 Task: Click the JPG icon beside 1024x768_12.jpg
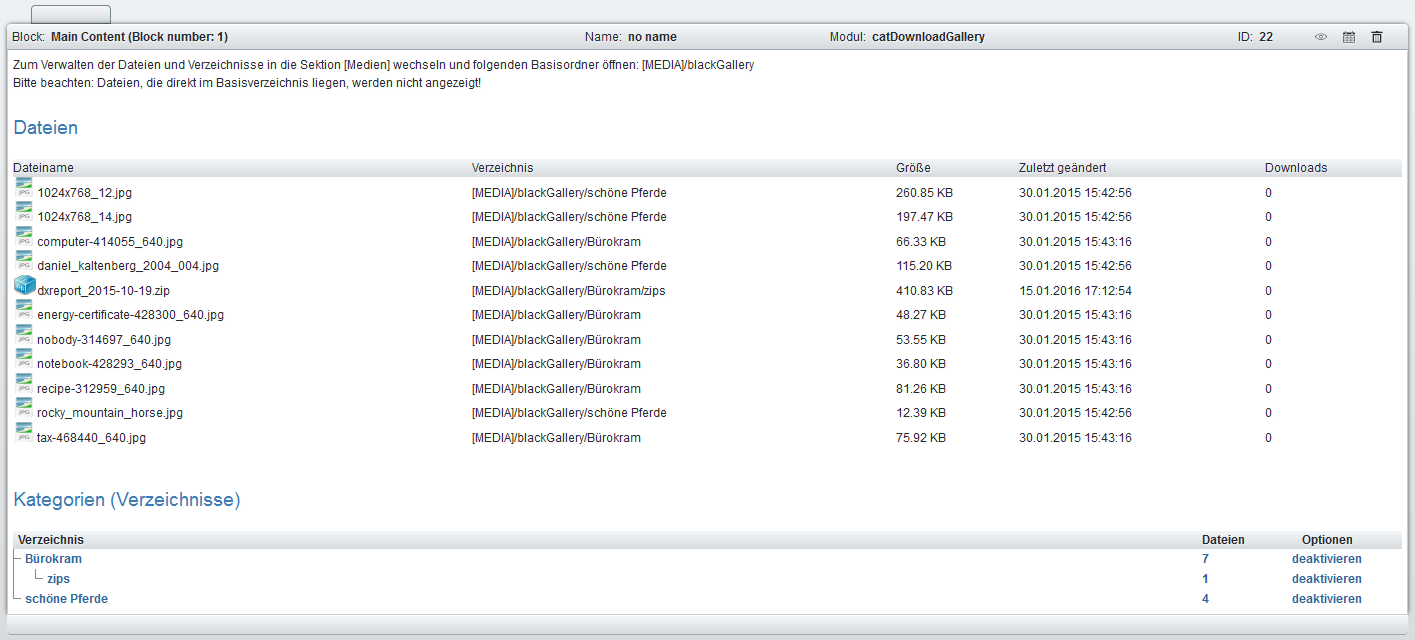point(24,188)
